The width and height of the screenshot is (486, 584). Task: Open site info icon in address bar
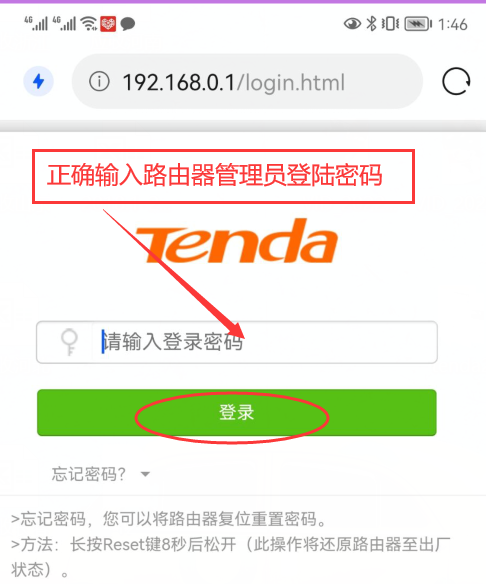tap(99, 82)
